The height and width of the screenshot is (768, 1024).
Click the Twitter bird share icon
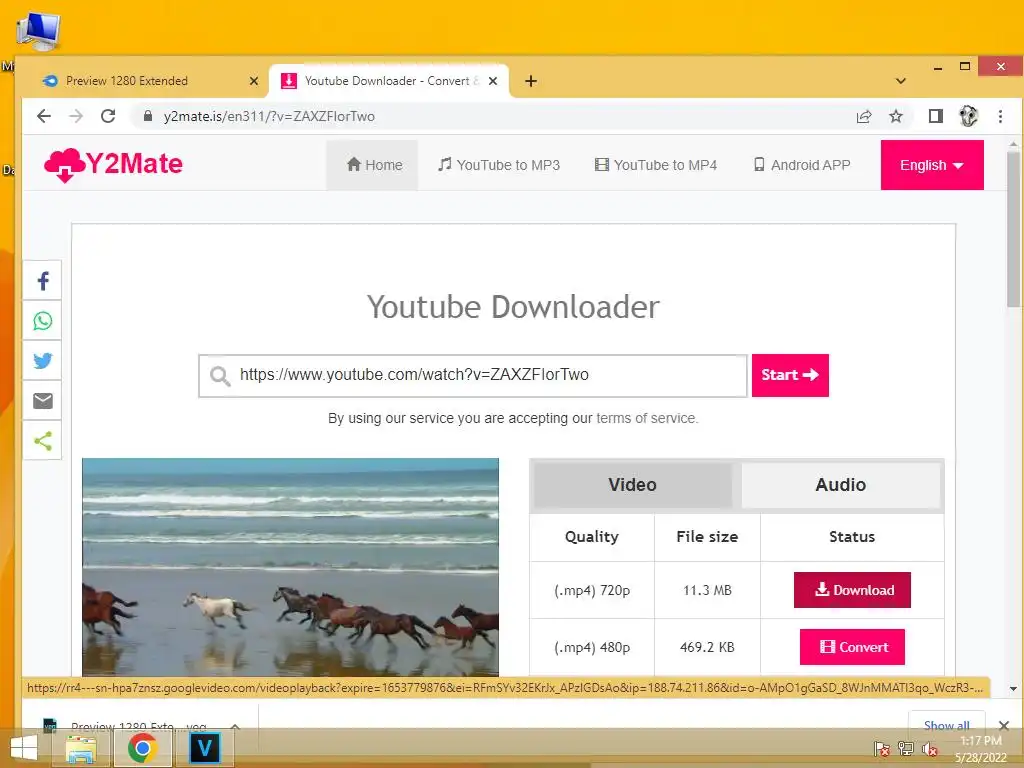click(x=43, y=361)
